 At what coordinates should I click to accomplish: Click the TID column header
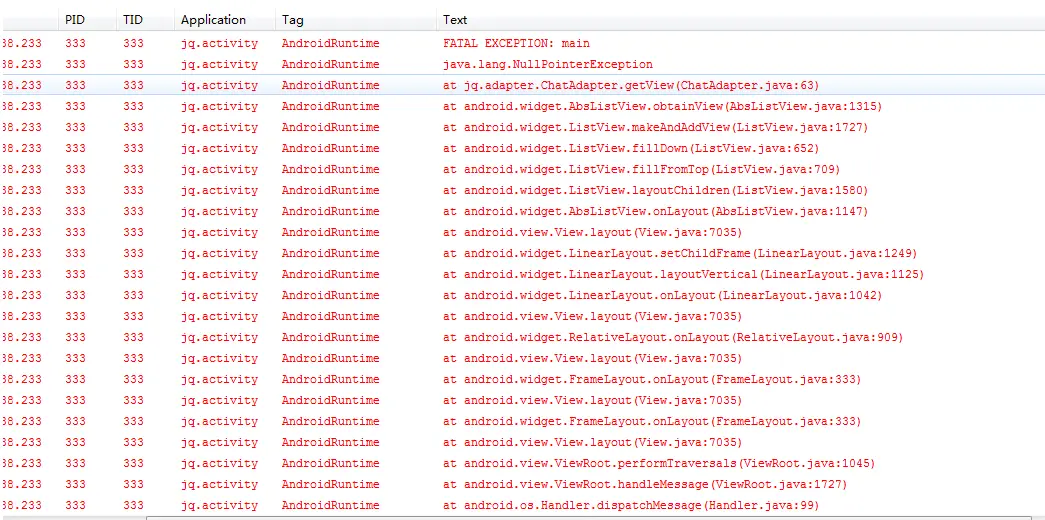146,20
